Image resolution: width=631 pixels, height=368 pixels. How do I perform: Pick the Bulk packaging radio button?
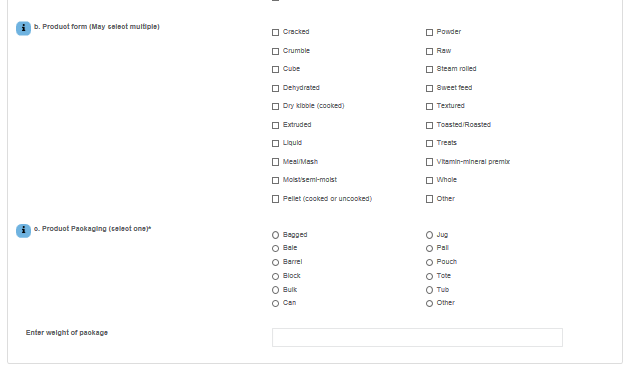coord(275,290)
